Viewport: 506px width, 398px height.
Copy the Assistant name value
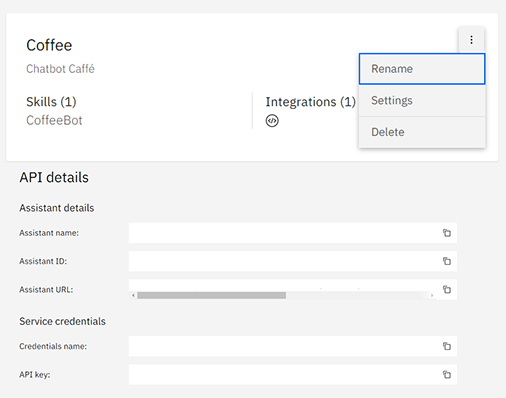pos(447,233)
